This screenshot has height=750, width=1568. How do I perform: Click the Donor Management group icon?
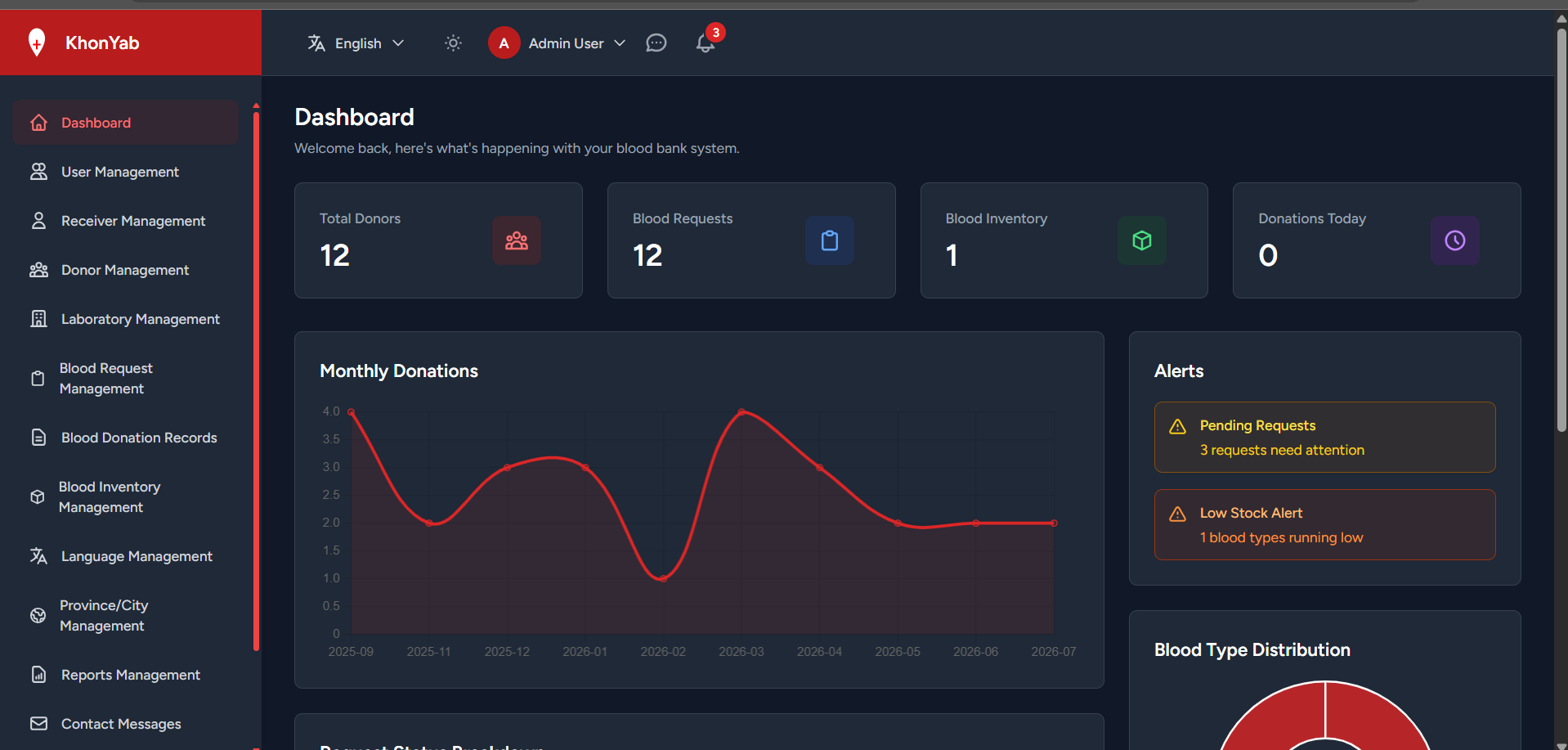[x=38, y=270]
